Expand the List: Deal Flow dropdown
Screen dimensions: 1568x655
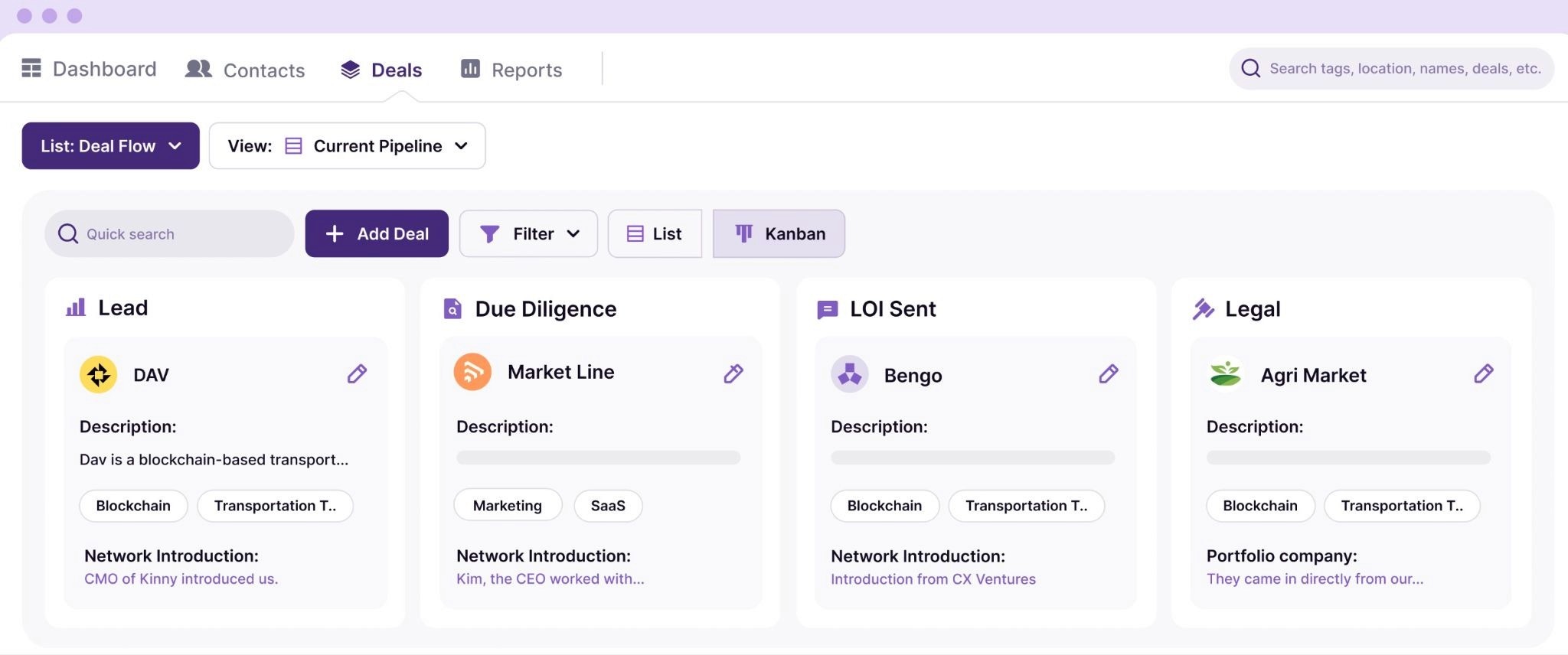click(110, 145)
